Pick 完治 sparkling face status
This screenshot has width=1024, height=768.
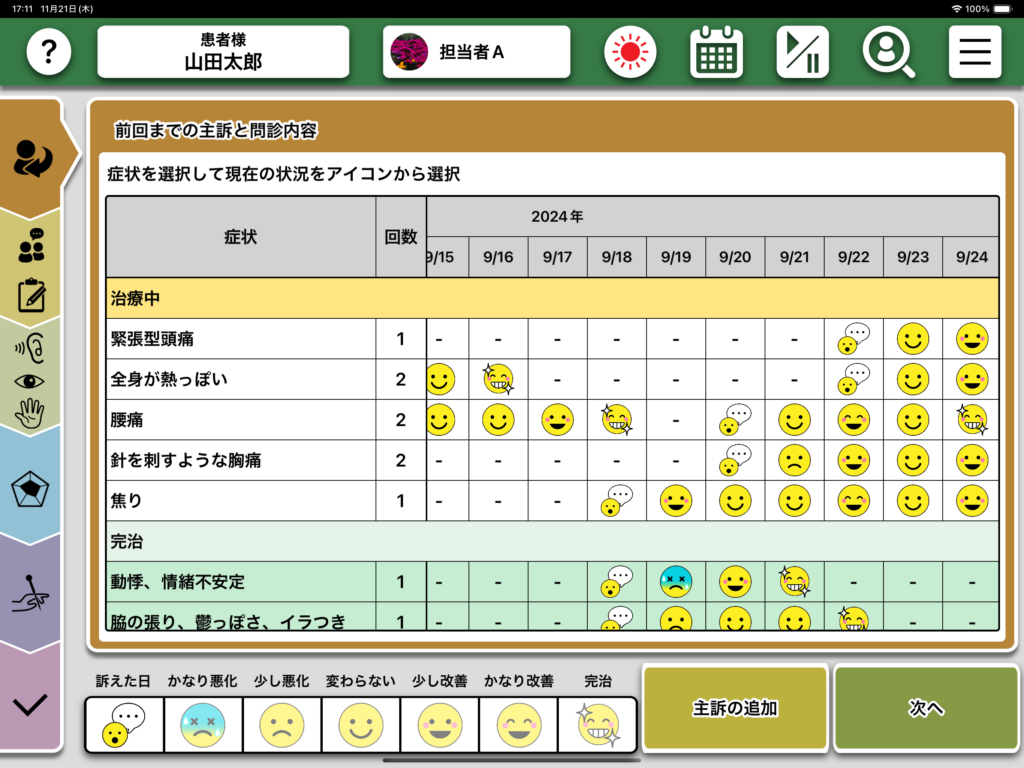[x=597, y=724]
